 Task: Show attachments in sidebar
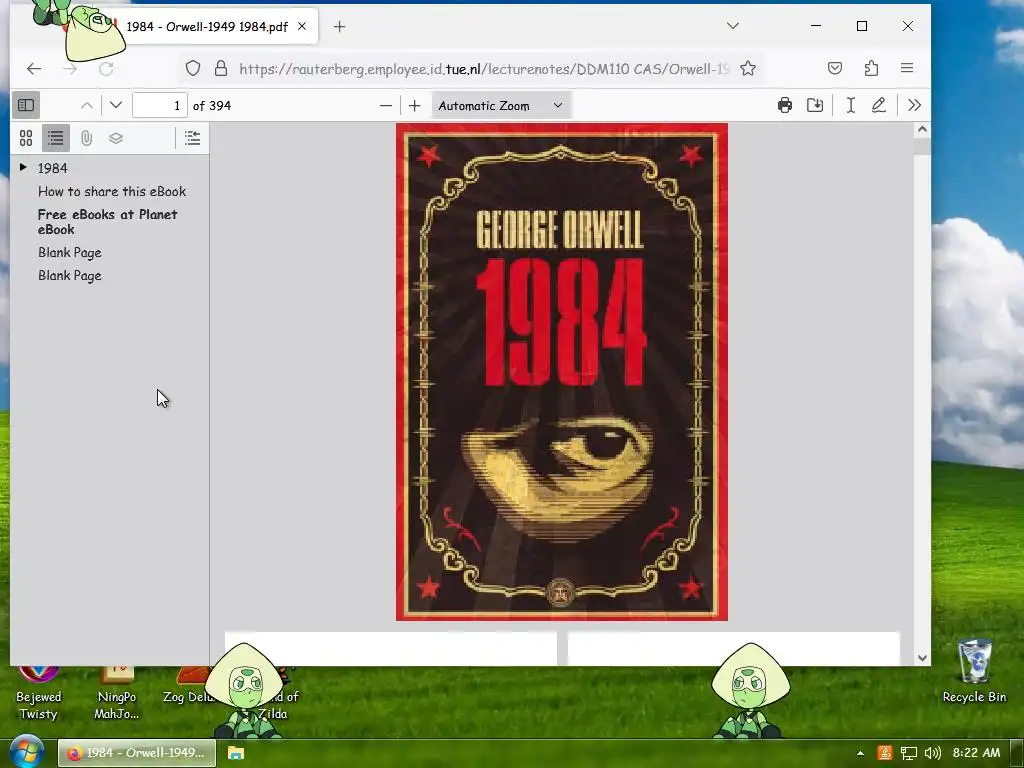[86, 138]
